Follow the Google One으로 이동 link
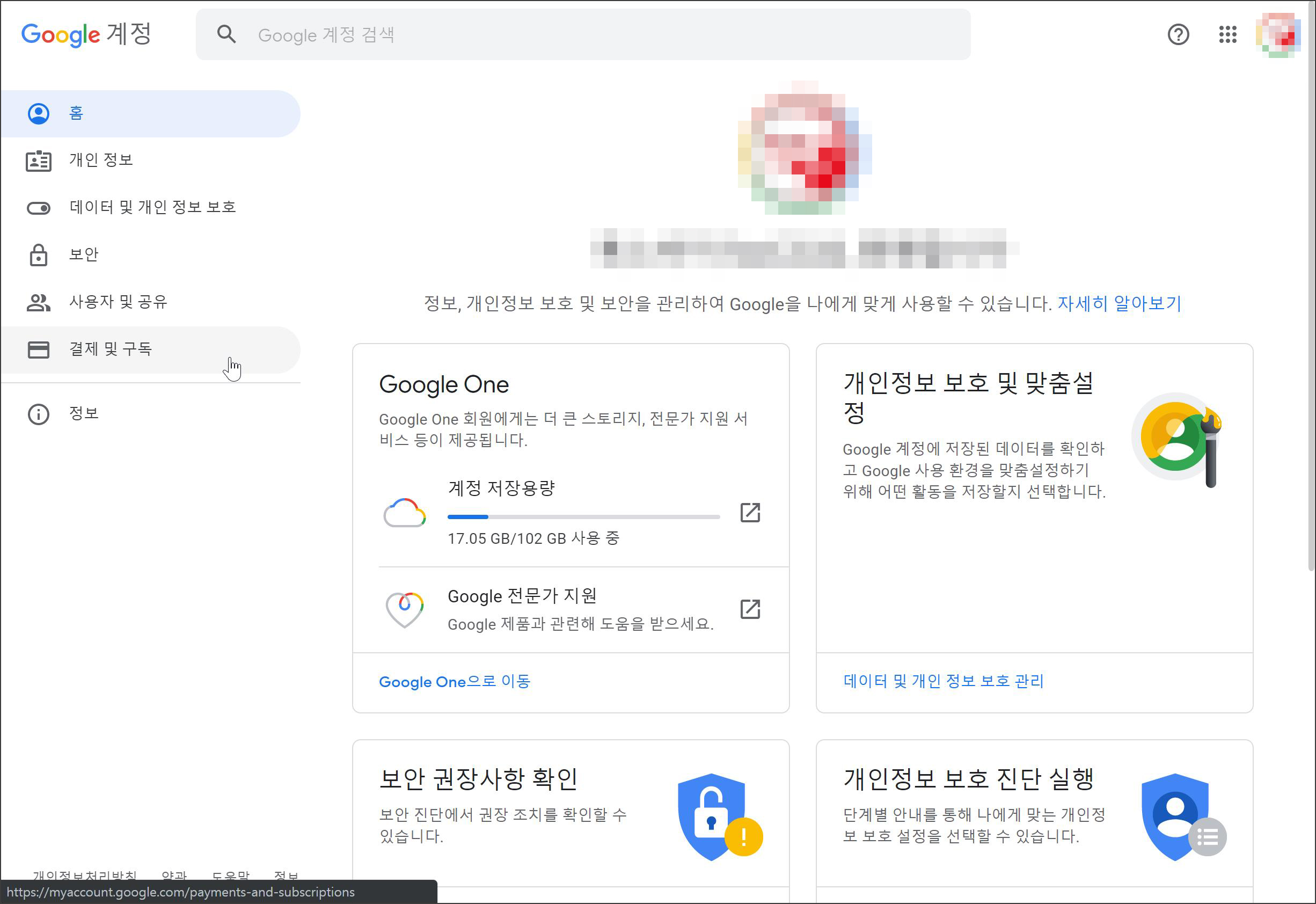Image resolution: width=1316 pixels, height=904 pixels. [x=454, y=682]
